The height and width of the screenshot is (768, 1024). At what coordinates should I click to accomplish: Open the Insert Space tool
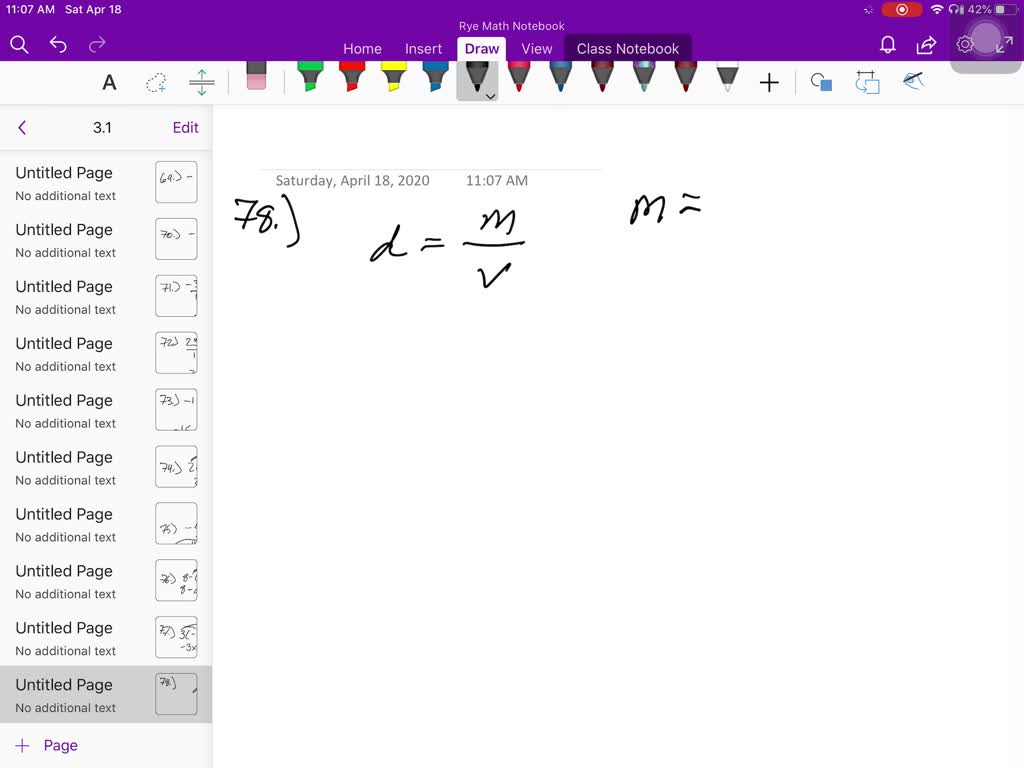[x=201, y=83]
